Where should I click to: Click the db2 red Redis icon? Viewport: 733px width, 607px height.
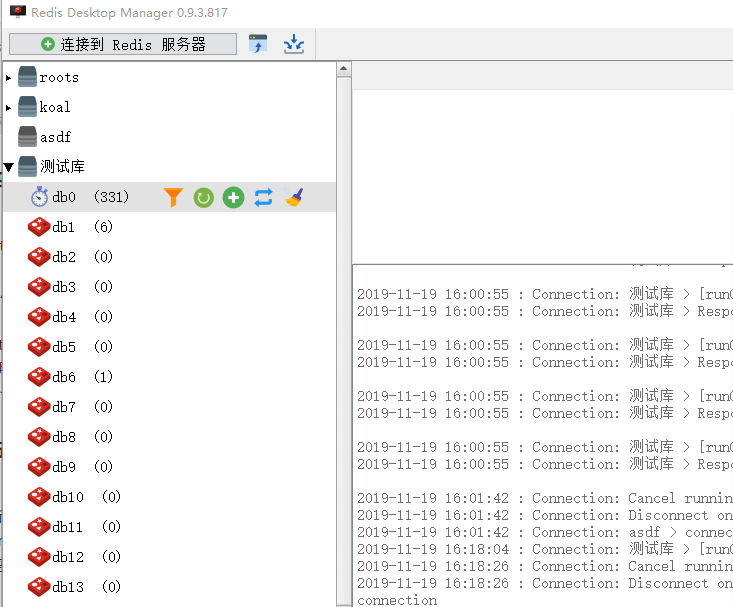click(x=39, y=257)
